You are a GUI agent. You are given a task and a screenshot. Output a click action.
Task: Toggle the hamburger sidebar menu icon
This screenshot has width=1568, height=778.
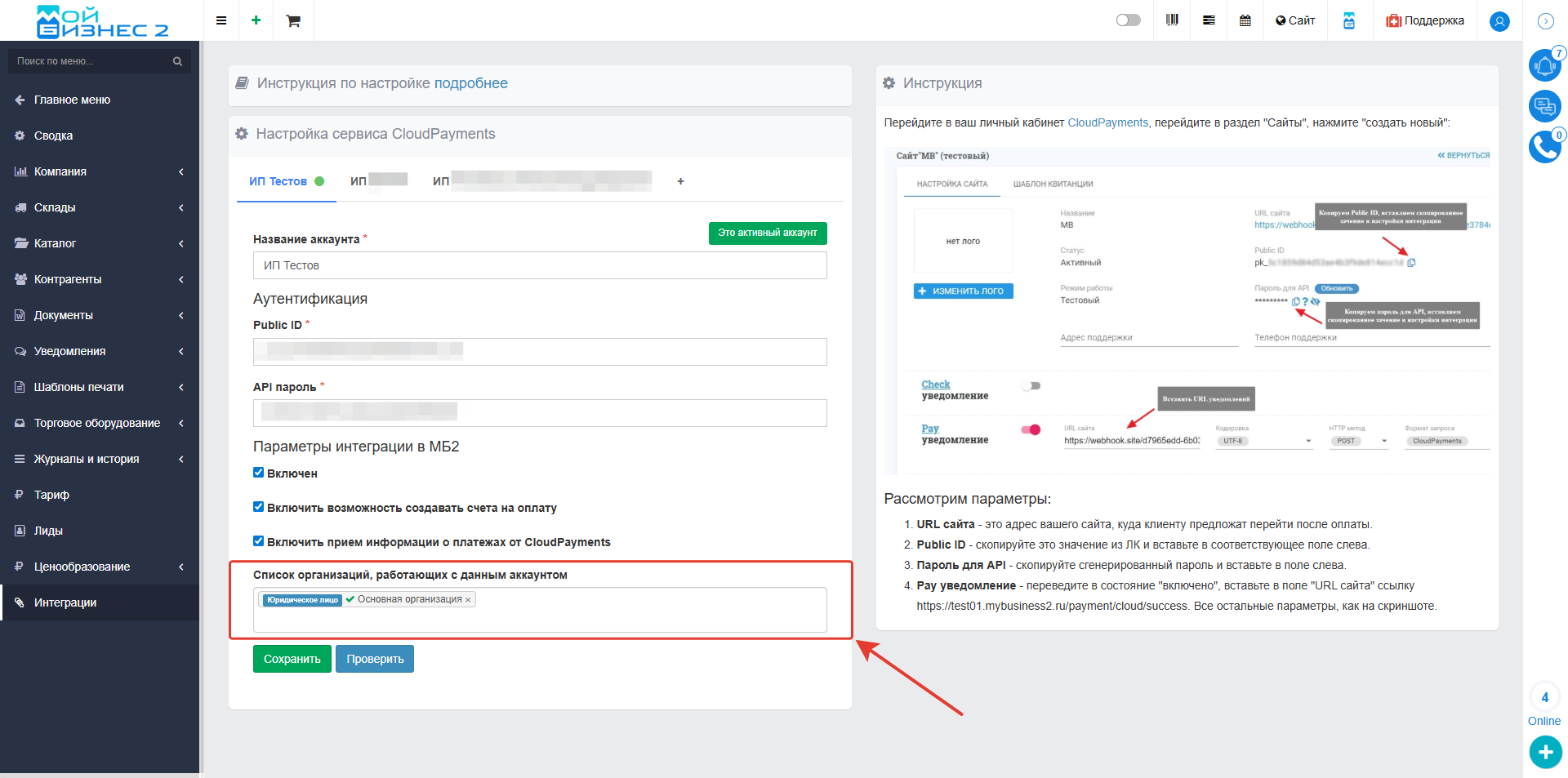[220, 20]
